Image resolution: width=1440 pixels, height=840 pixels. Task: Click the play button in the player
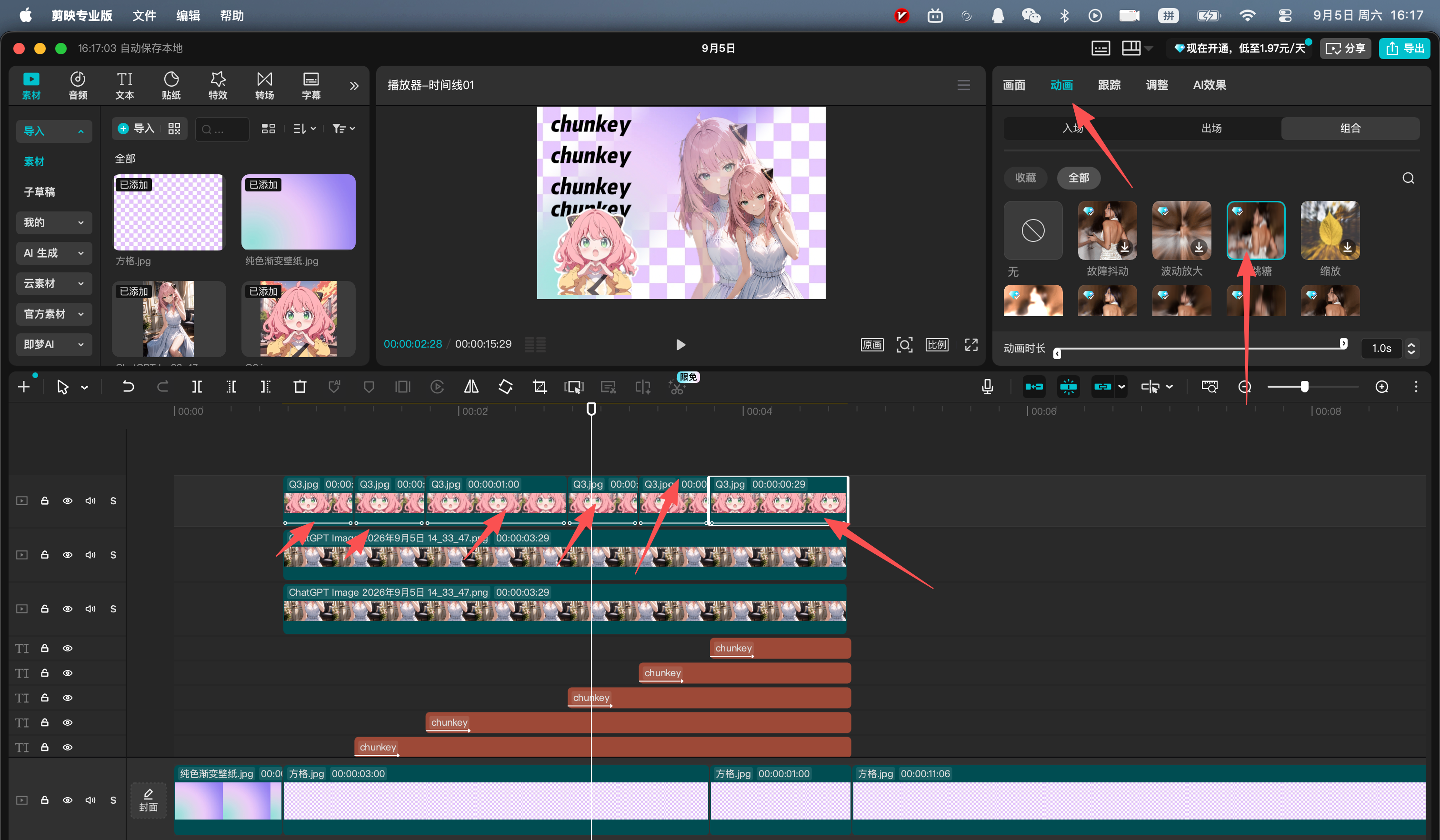680,345
